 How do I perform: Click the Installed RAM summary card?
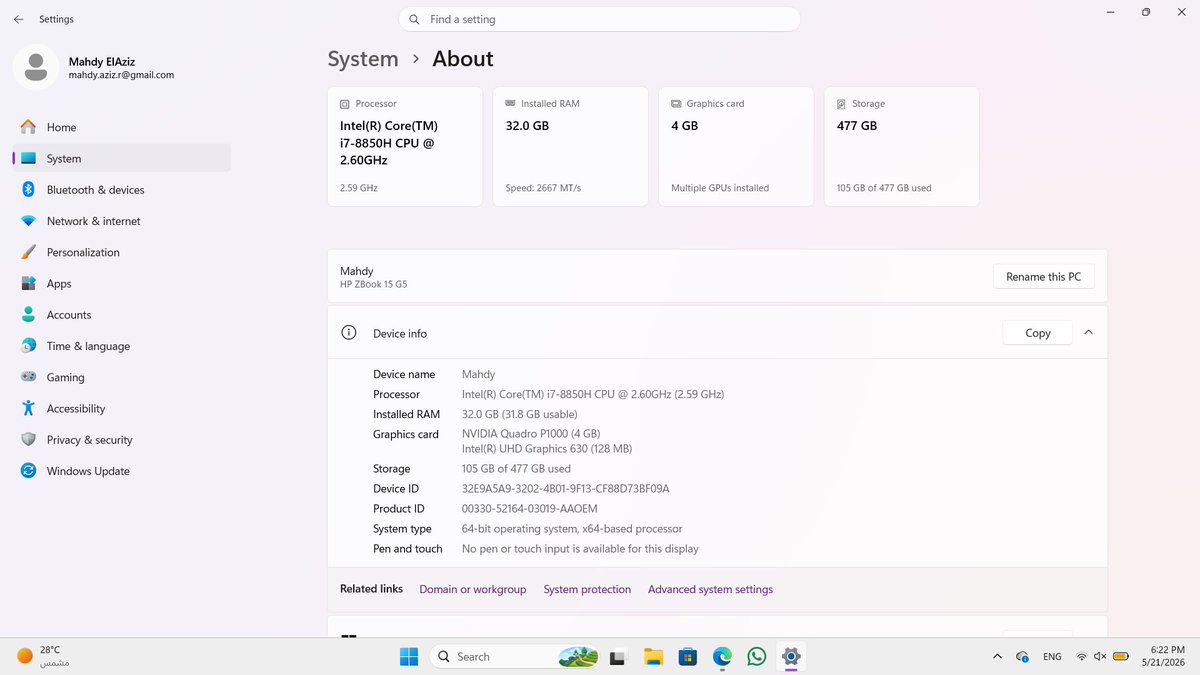point(570,146)
